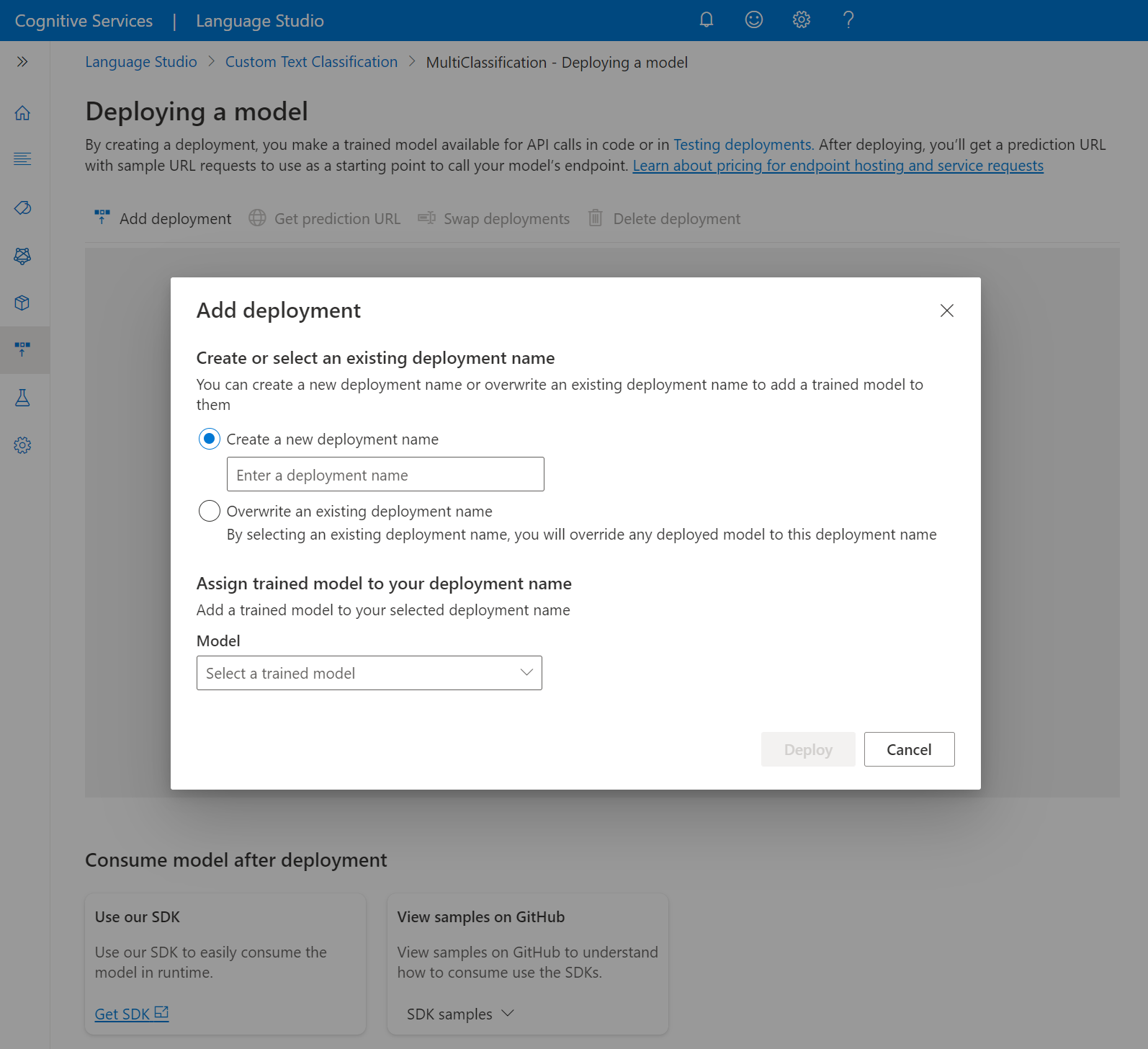Viewport: 1148px width, 1049px height.
Task: Click the notifications bell icon
Action: (707, 20)
